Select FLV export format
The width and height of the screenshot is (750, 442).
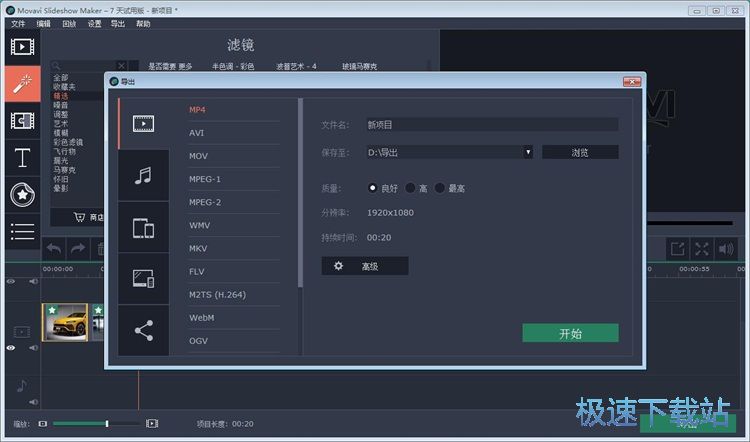(x=197, y=271)
